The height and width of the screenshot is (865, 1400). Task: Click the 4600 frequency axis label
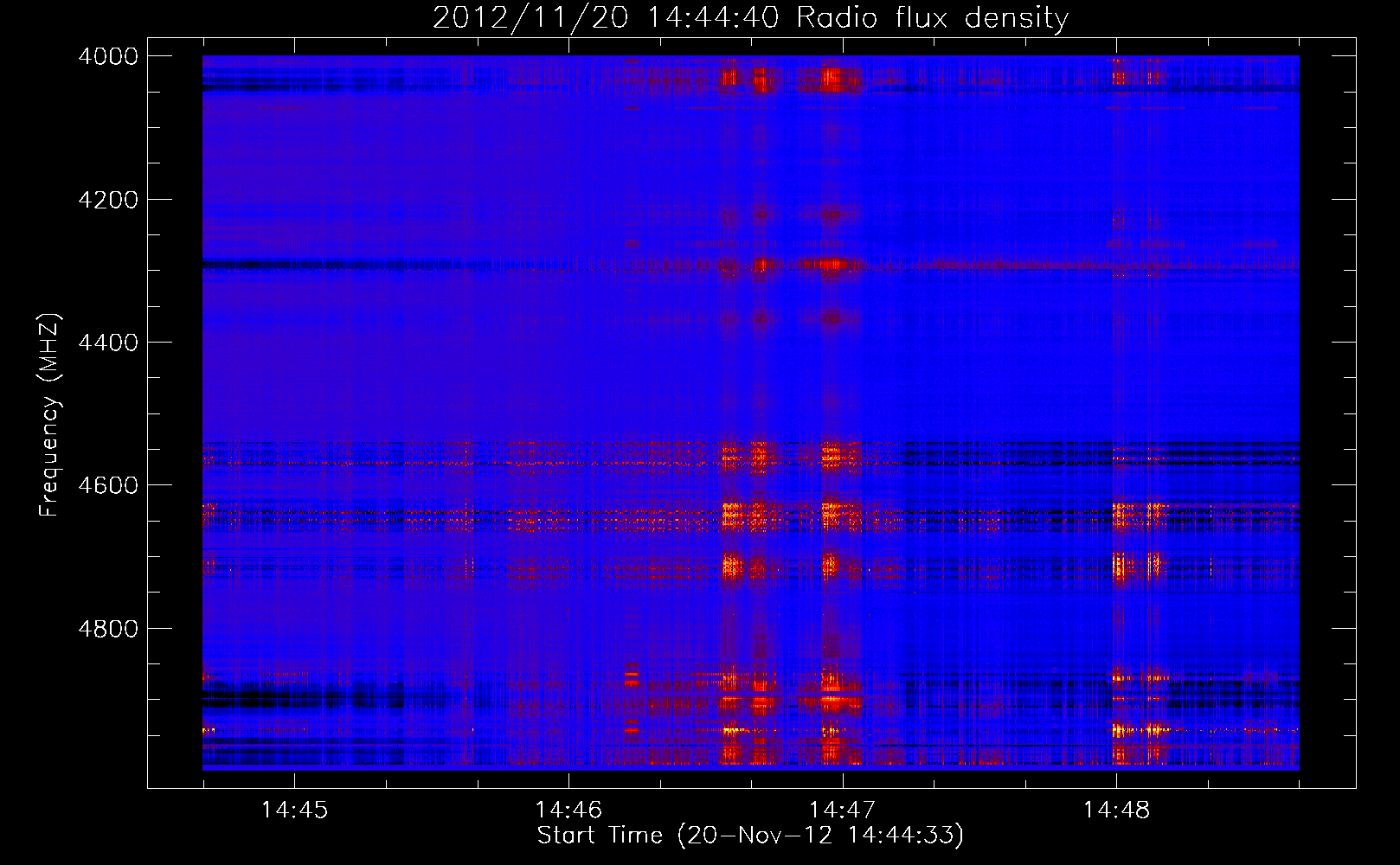(x=108, y=485)
